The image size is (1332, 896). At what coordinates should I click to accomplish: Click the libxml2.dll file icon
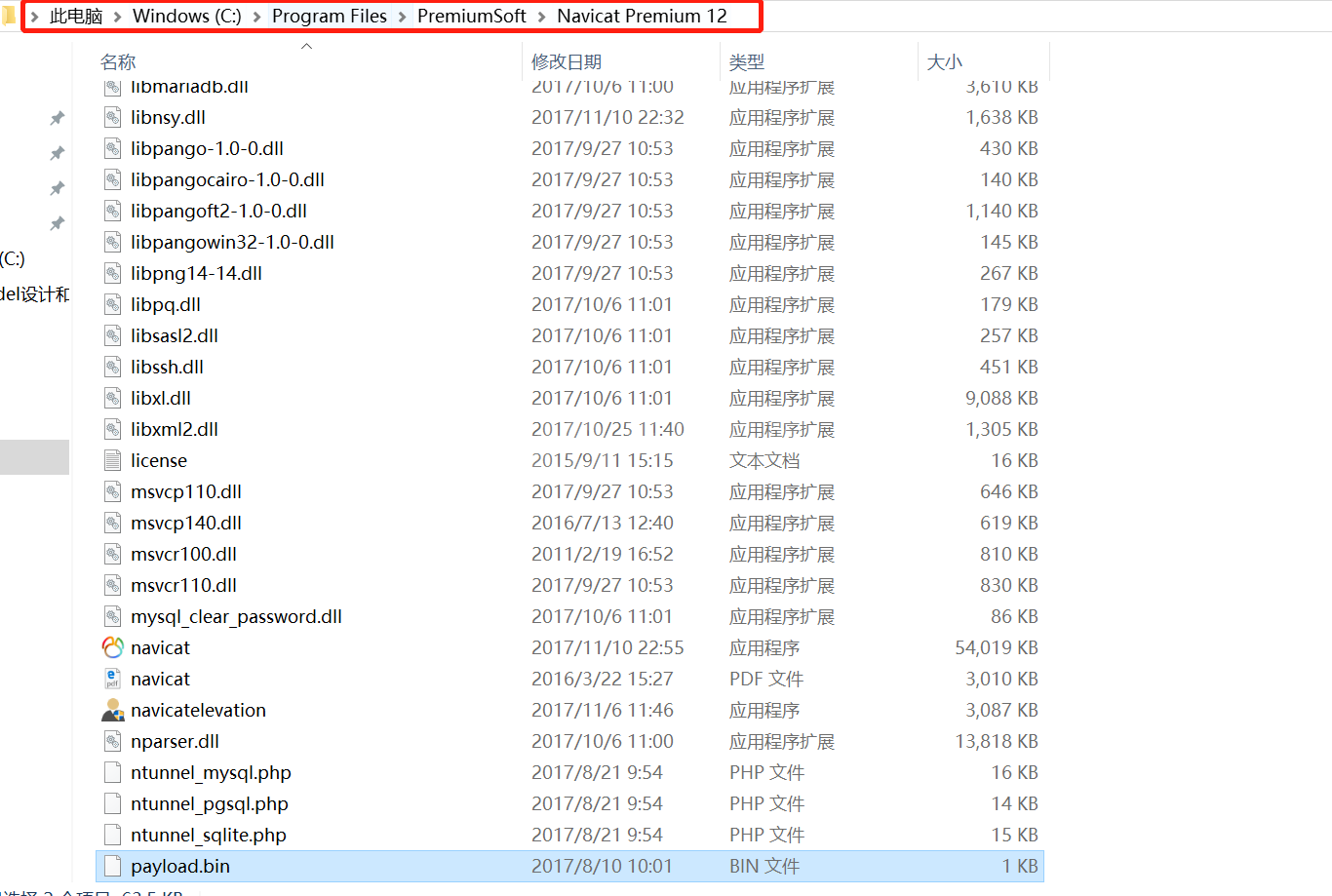pos(113,429)
